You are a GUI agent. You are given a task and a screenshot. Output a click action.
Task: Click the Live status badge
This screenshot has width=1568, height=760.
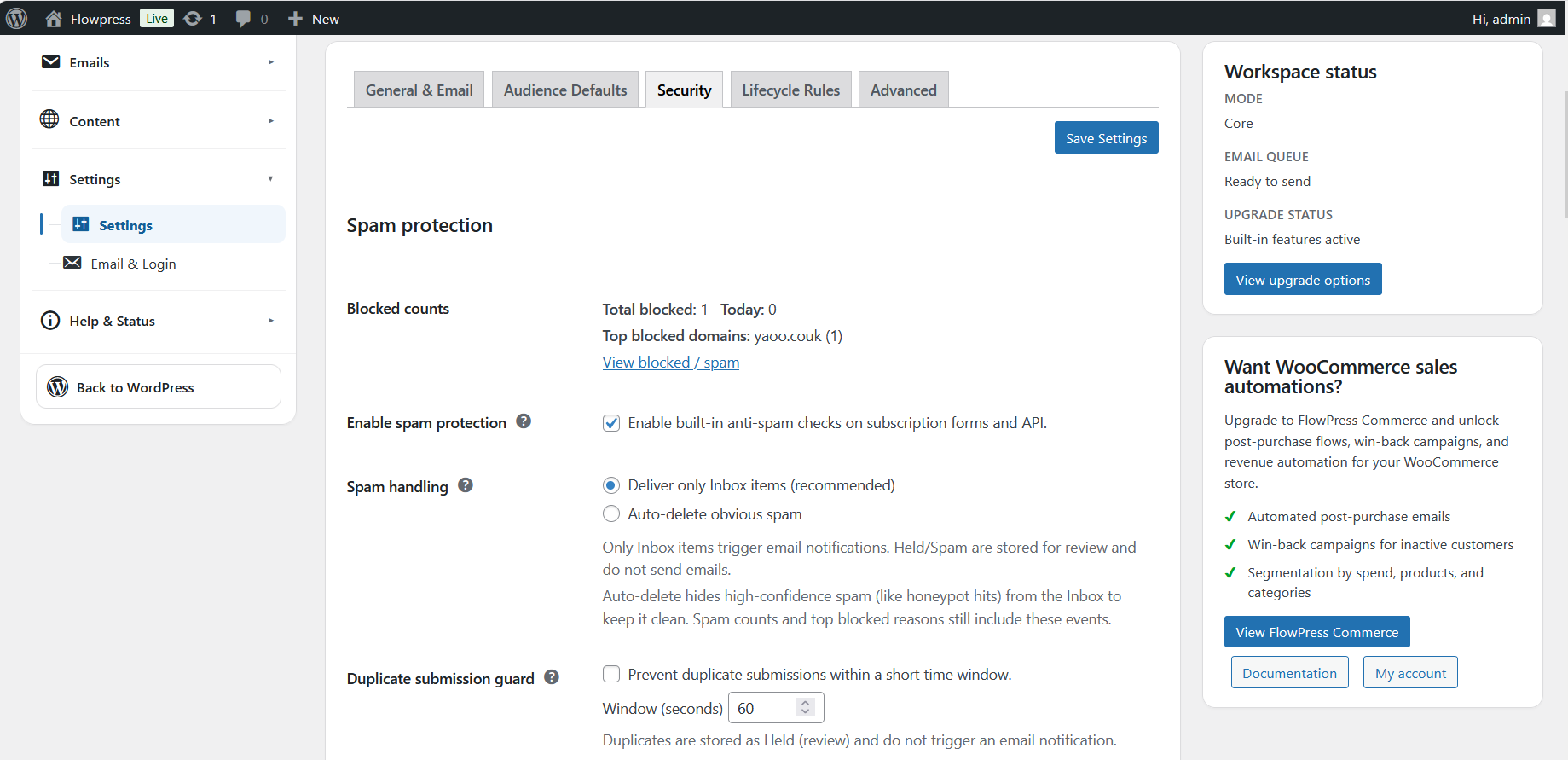click(x=157, y=18)
